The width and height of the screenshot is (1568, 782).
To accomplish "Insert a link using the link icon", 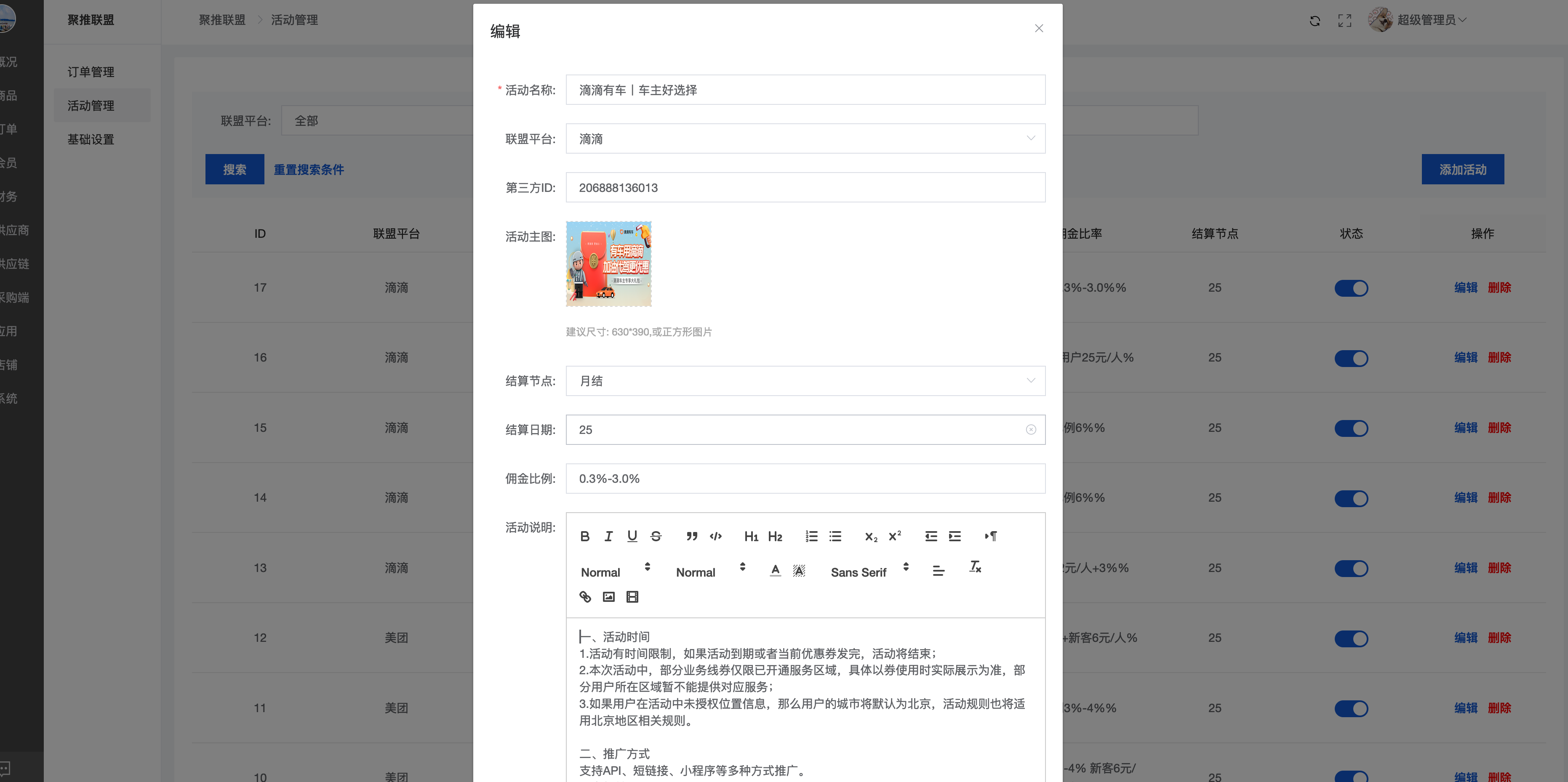I will pos(585,597).
